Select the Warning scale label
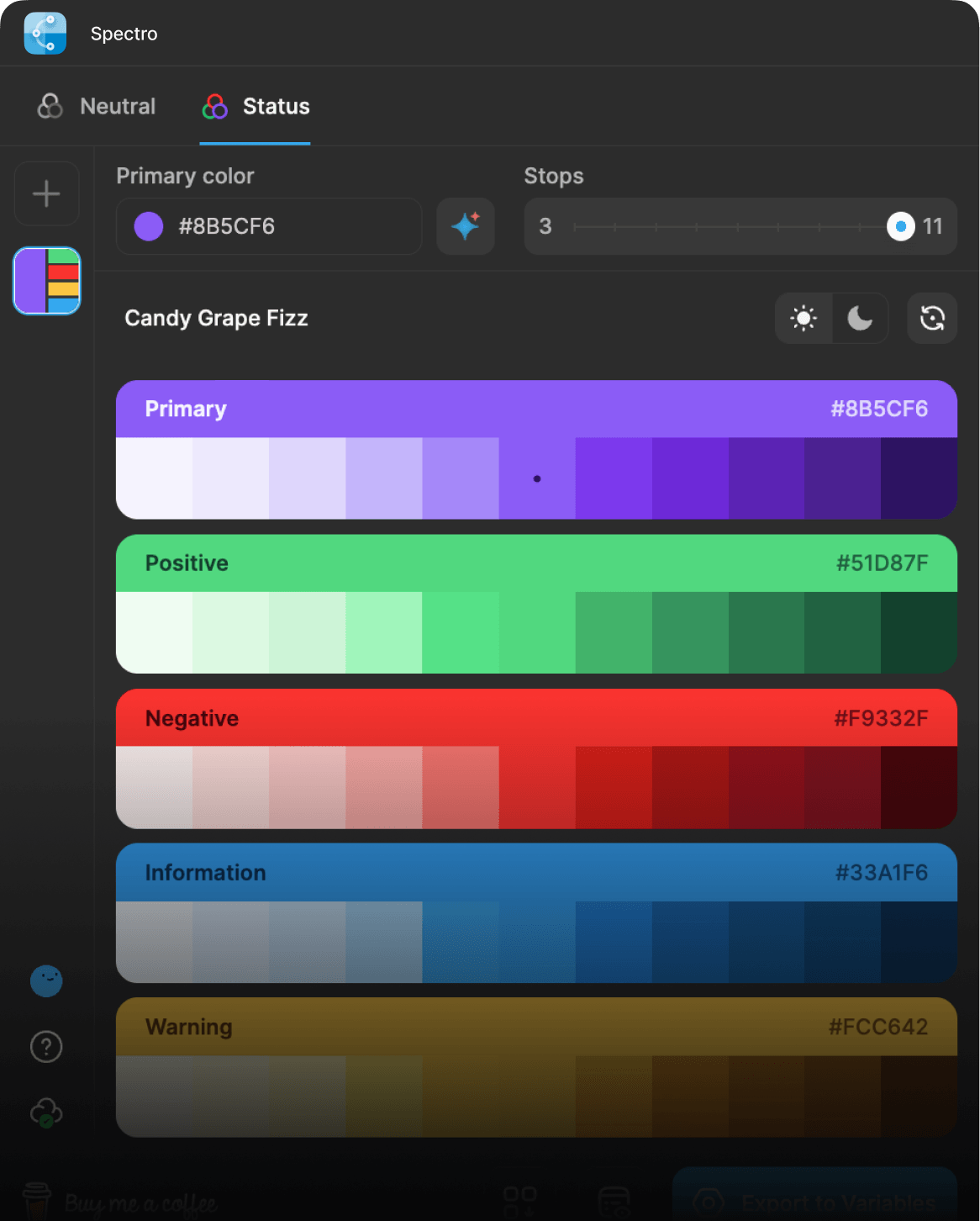The width and height of the screenshot is (980, 1221). pyautogui.click(x=189, y=1028)
